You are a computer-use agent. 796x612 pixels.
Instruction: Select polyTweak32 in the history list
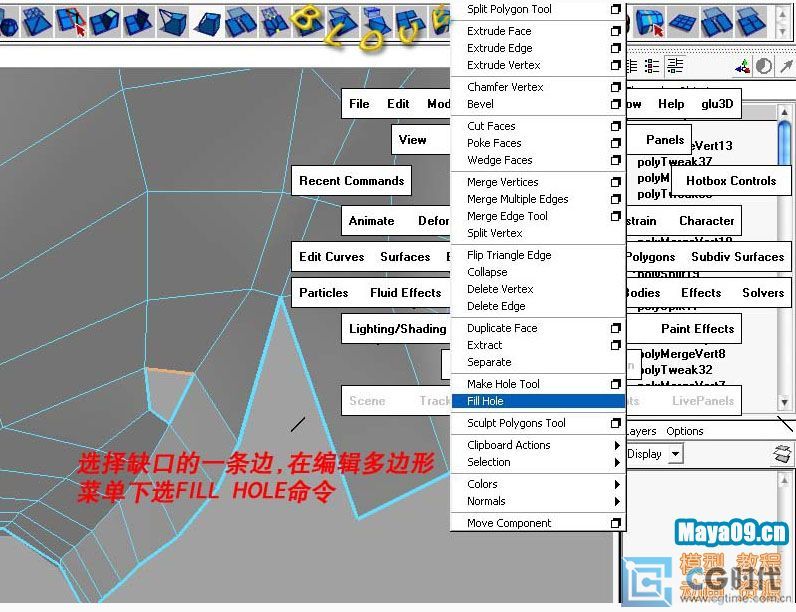pos(676,370)
